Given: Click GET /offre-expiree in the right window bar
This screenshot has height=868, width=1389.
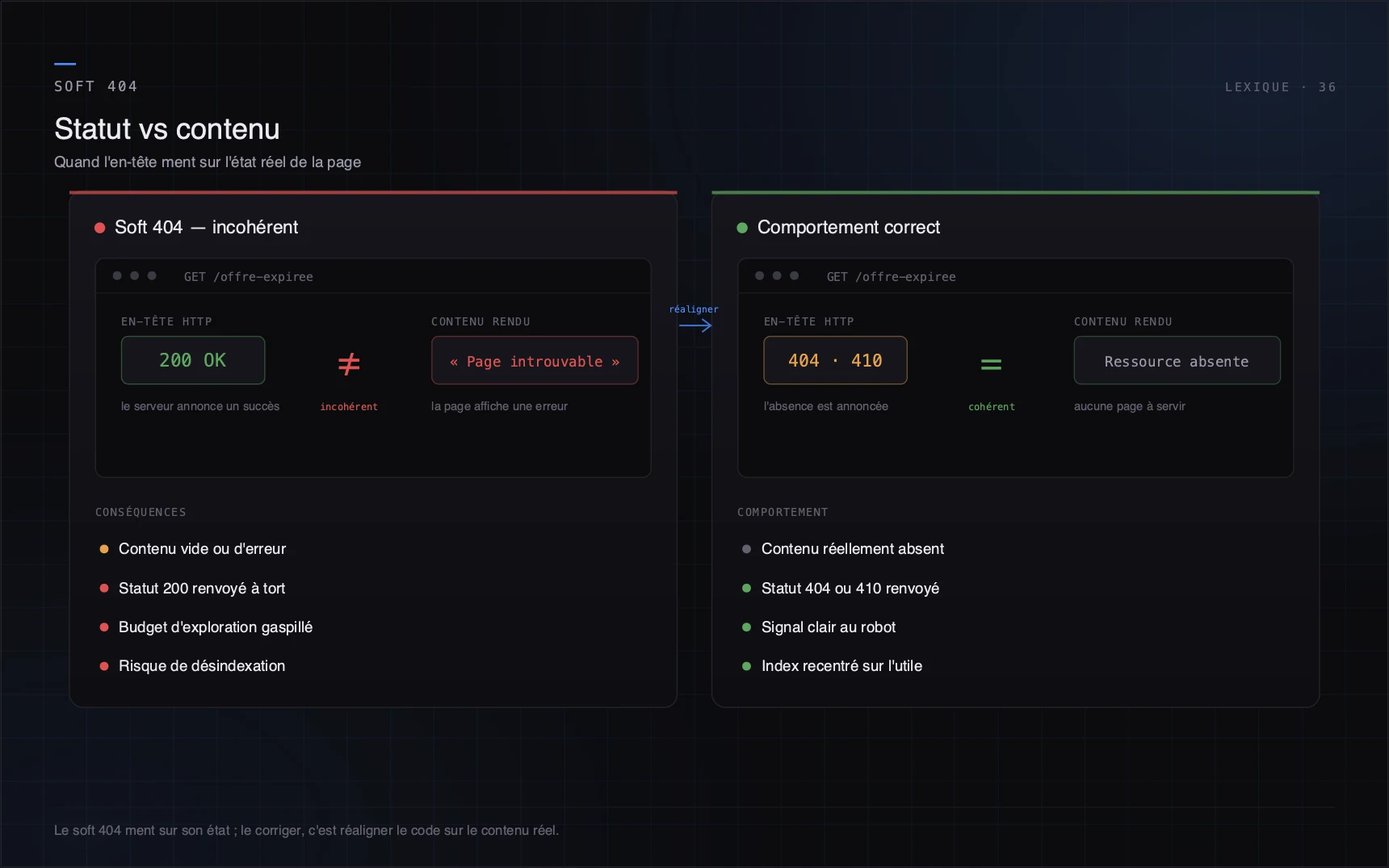Looking at the screenshot, I should tap(891, 277).
